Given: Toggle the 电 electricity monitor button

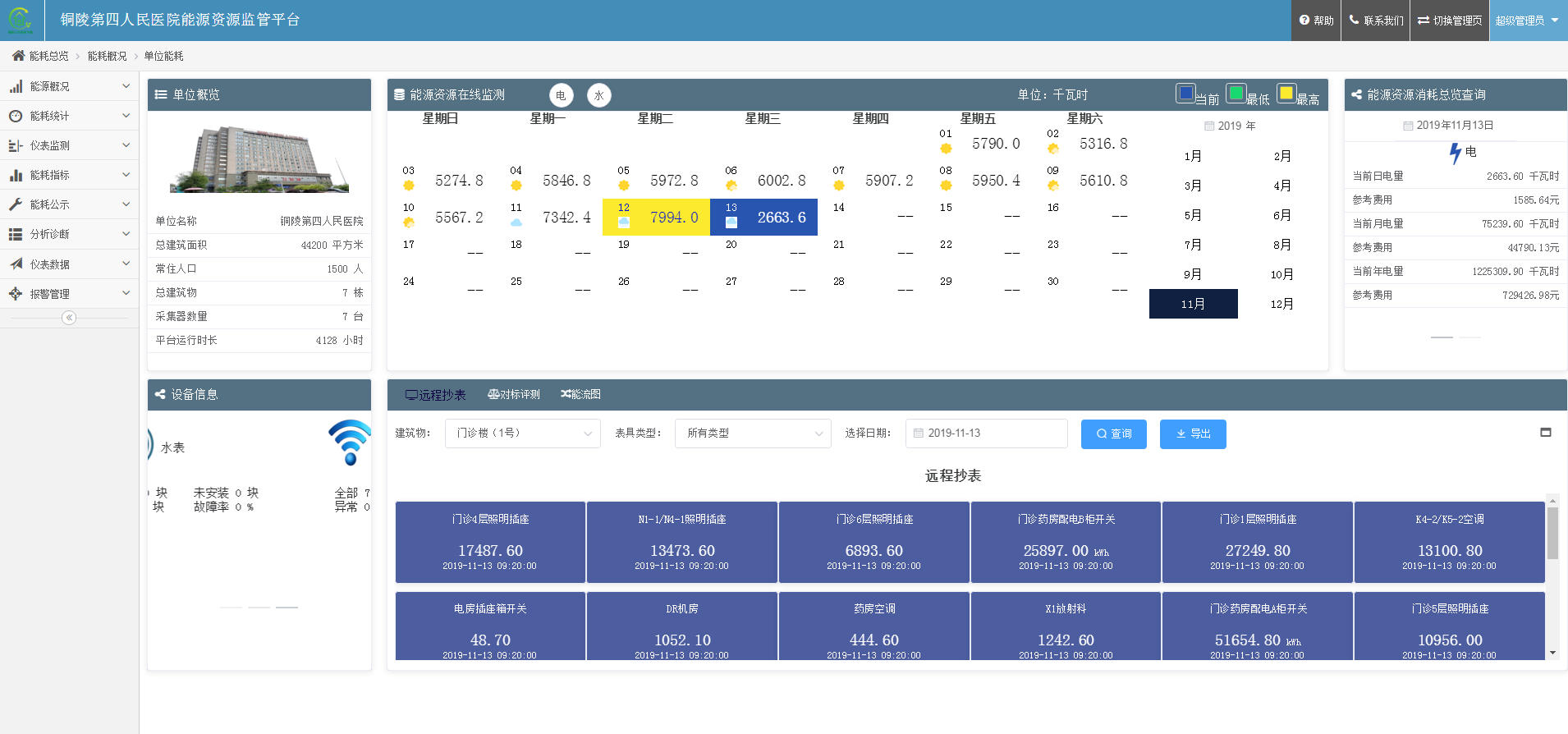Looking at the screenshot, I should 561,95.
